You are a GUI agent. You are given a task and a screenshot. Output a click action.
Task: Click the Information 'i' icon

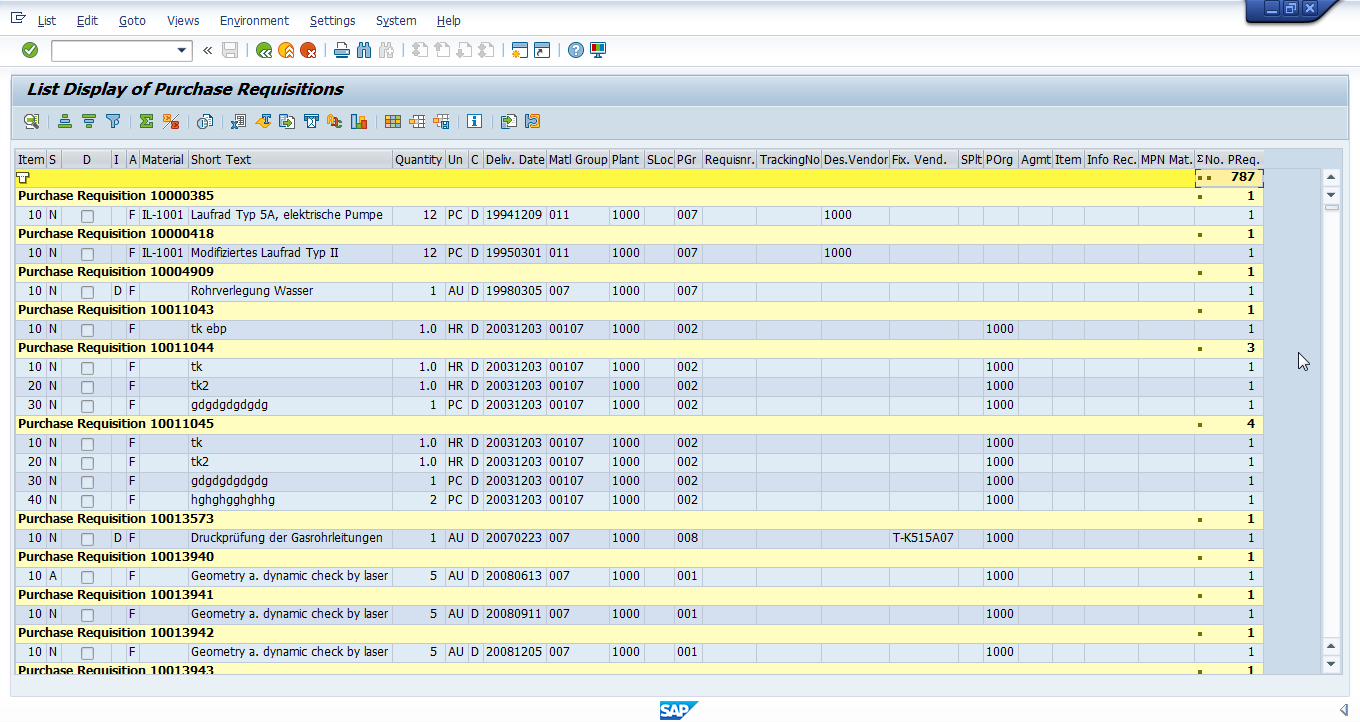pyautogui.click(x=474, y=121)
